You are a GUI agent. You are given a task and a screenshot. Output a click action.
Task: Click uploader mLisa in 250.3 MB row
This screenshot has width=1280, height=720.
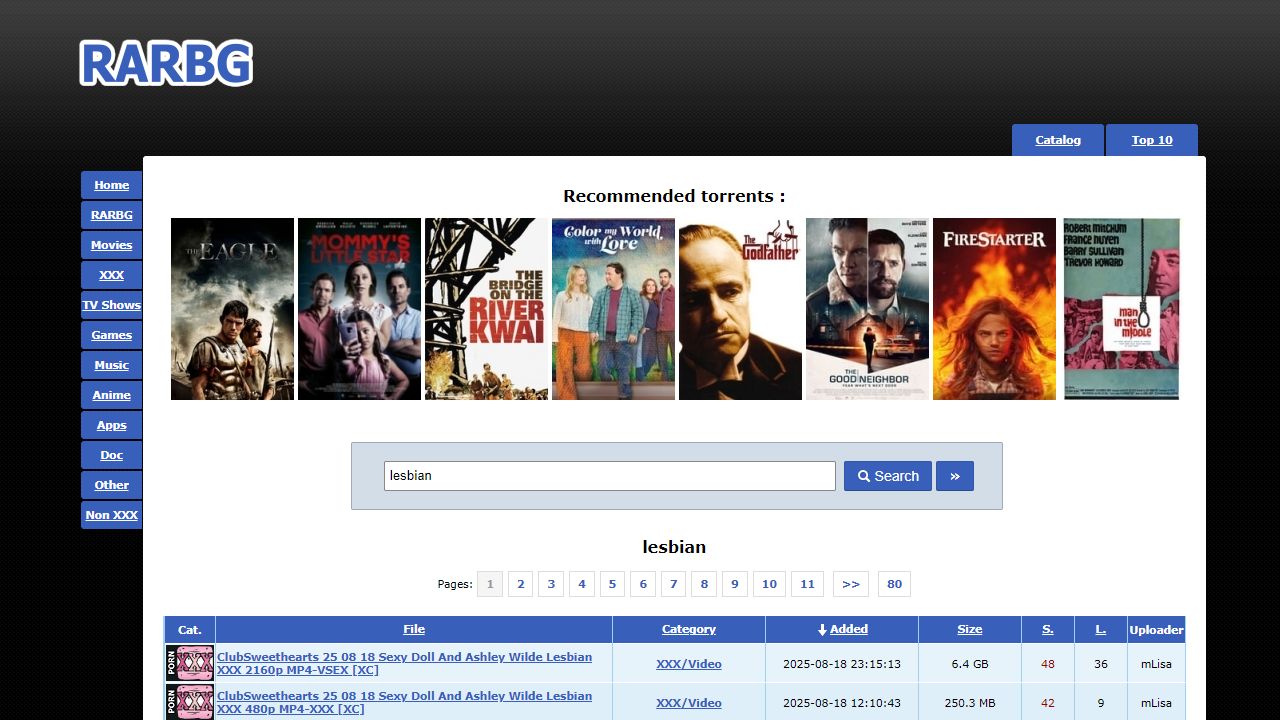tap(1156, 703)
